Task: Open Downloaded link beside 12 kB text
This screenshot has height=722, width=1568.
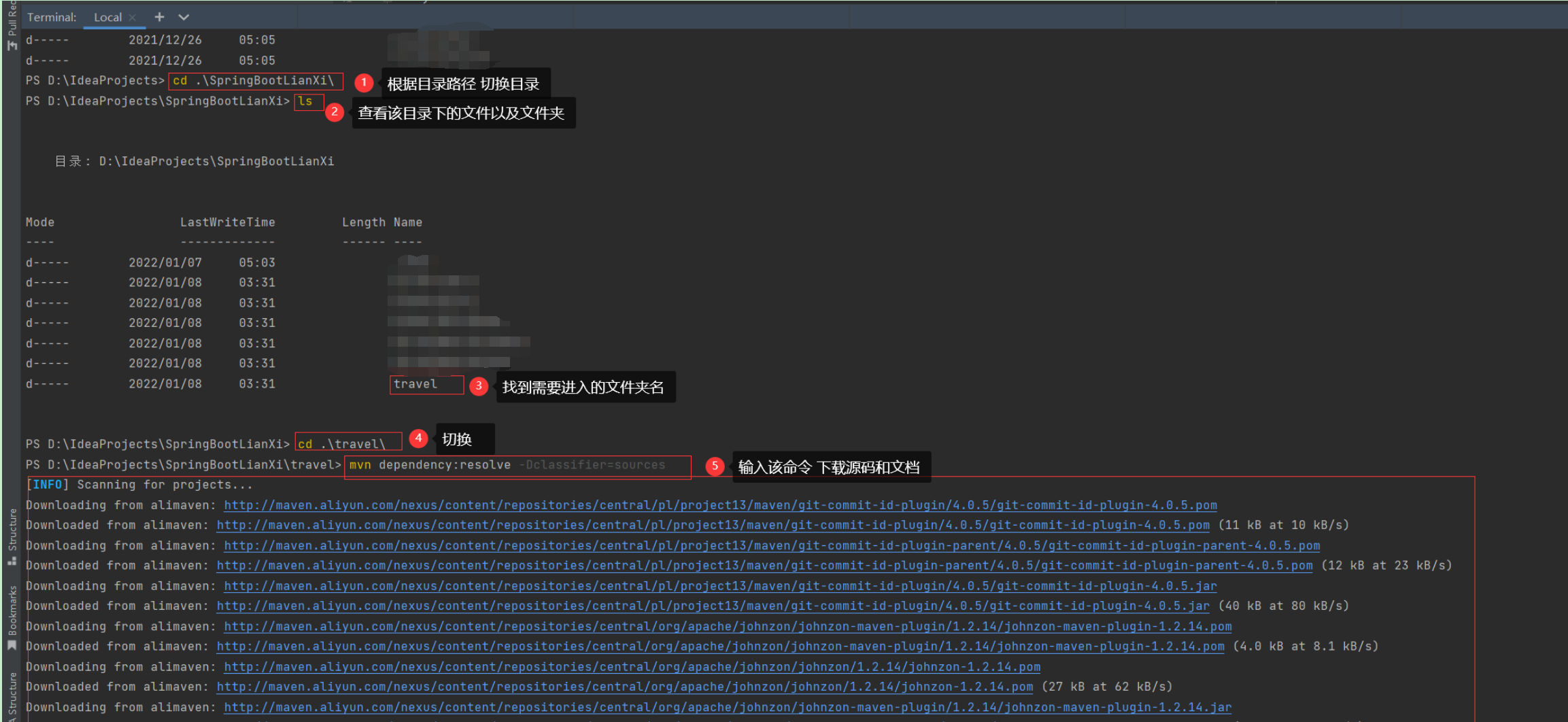Action: point(765,565)
